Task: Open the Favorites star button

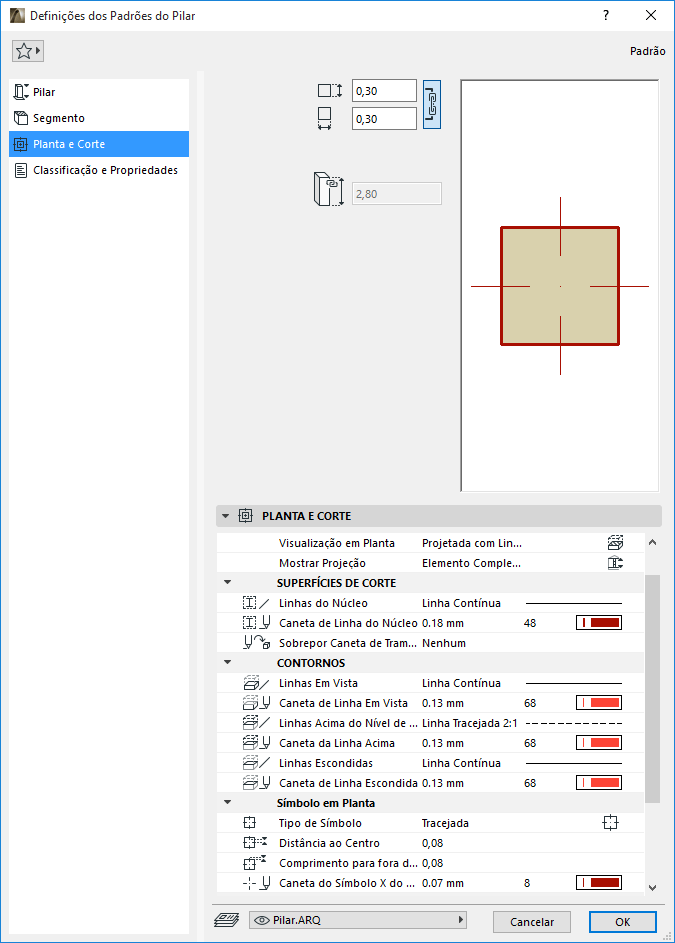Action: tap(28, 51)
